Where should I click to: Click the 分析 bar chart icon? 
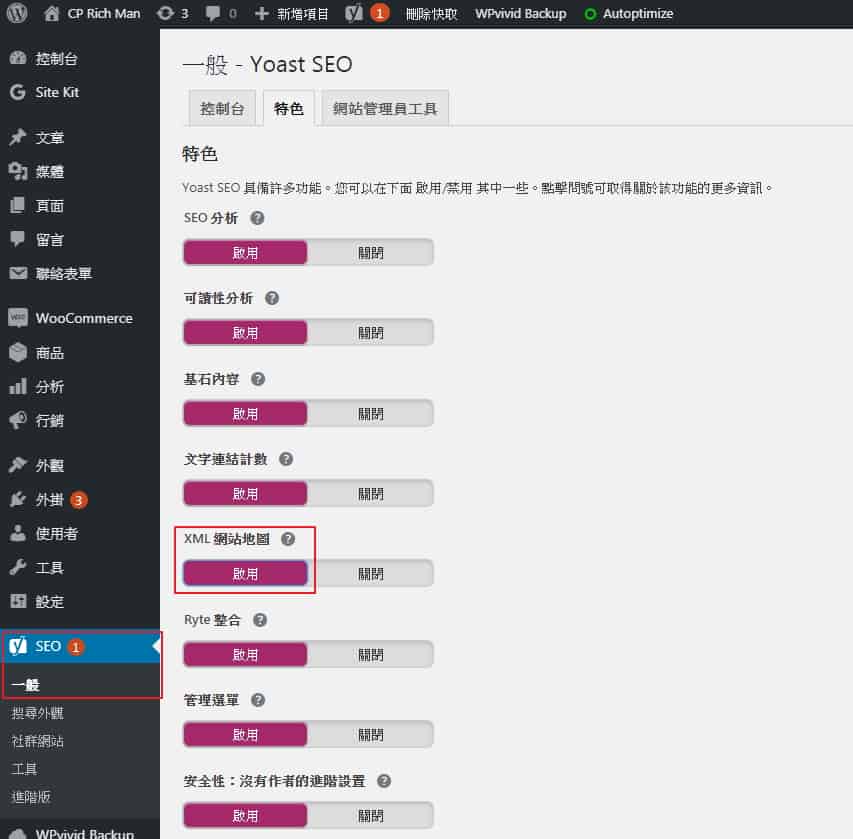18,386
